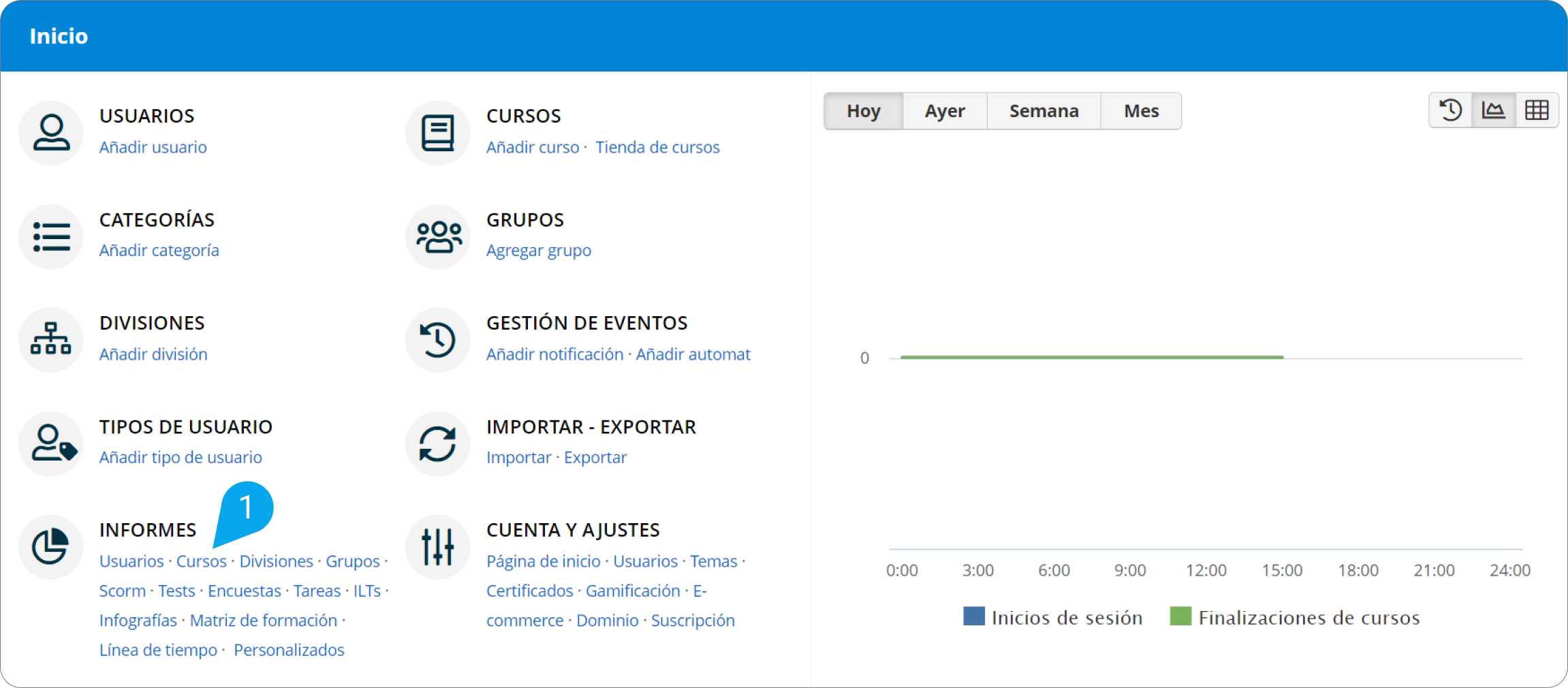Screen dimensions: 1568x688
Task: Open the Cursos report link under Informes
Action: pos(201,561)
